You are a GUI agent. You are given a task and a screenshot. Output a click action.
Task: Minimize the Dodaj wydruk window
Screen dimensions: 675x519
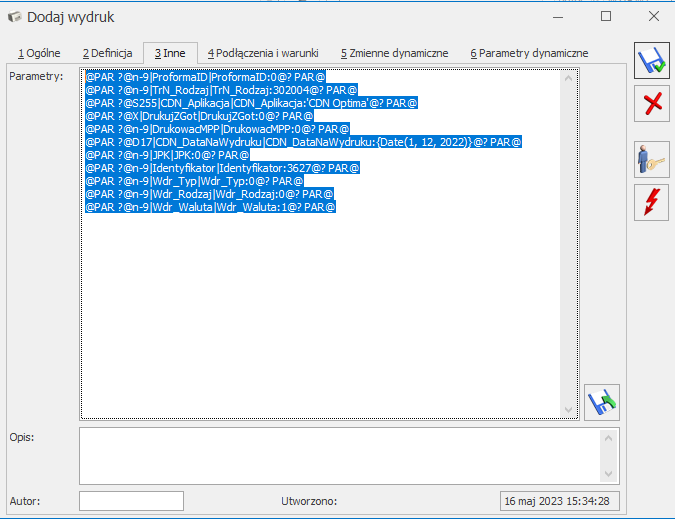pos(558,17)
